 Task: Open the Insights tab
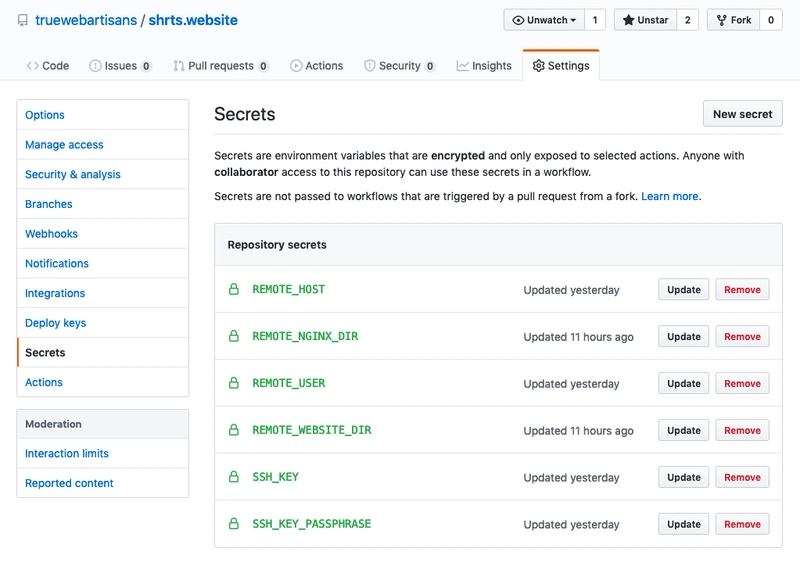(484, 66)
